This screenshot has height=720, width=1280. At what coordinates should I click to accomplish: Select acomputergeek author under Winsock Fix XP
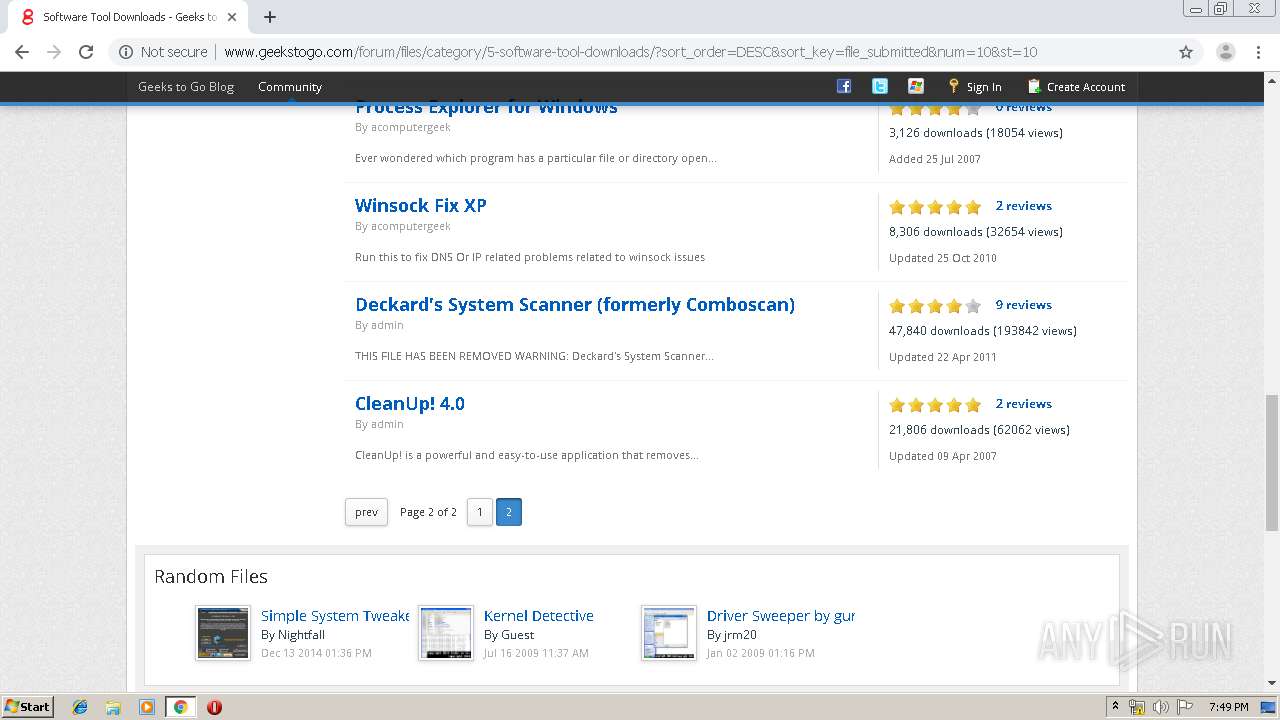[410, 227]
